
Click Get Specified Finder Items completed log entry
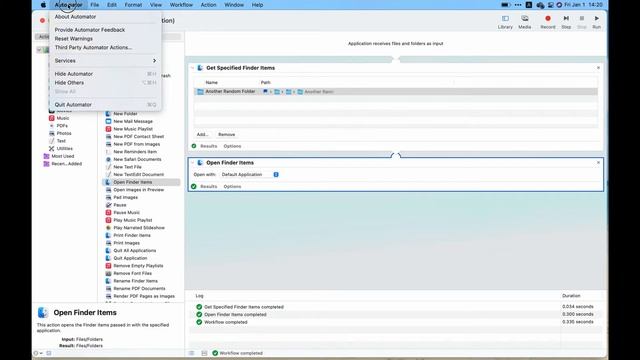click(244, 307)
